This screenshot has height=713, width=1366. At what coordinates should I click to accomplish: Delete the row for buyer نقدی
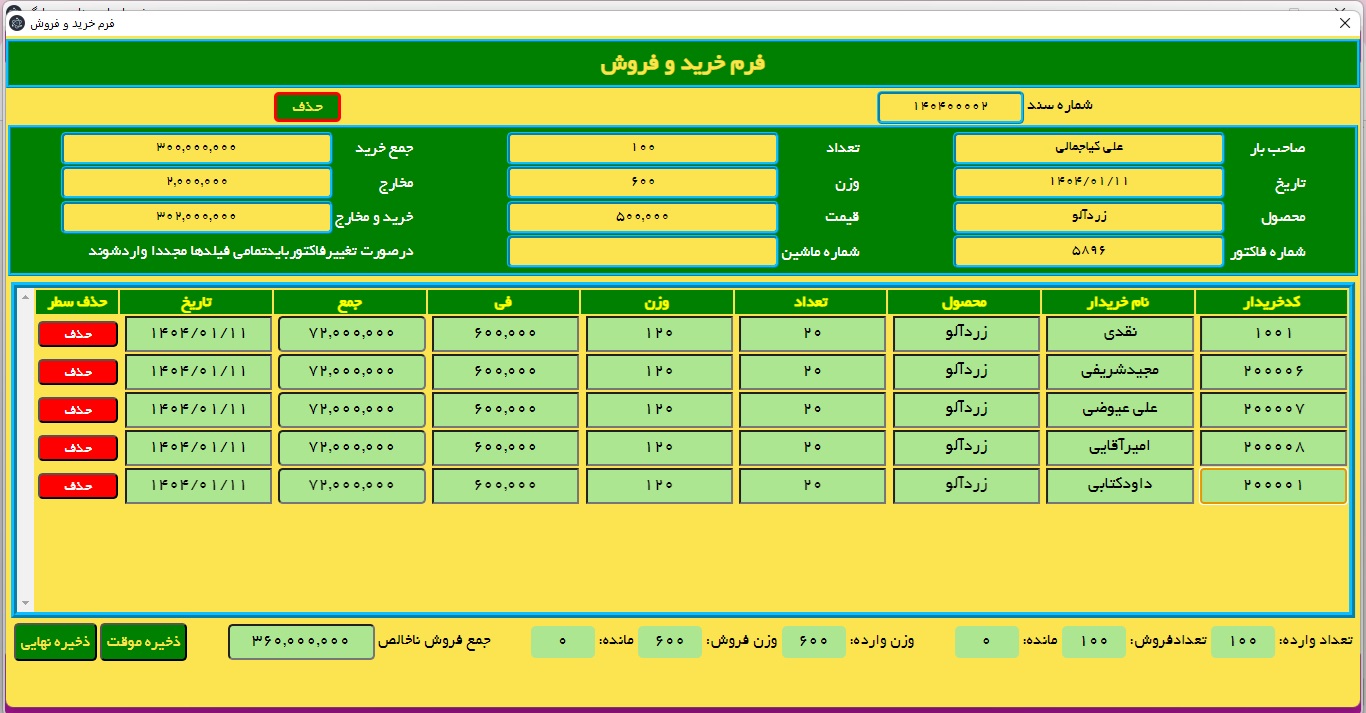coord(78,334)
